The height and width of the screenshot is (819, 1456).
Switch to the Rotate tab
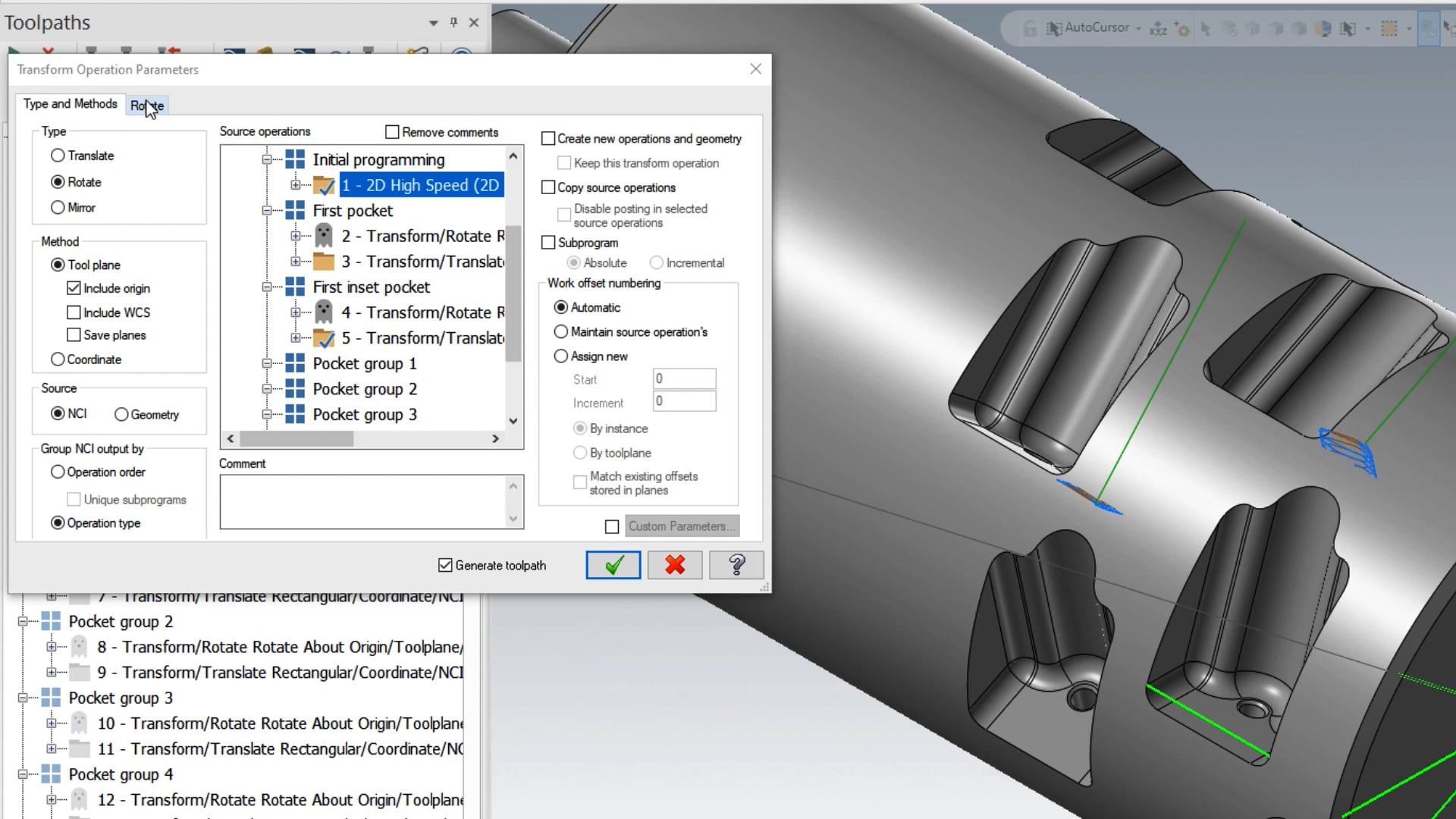point(147,105)
